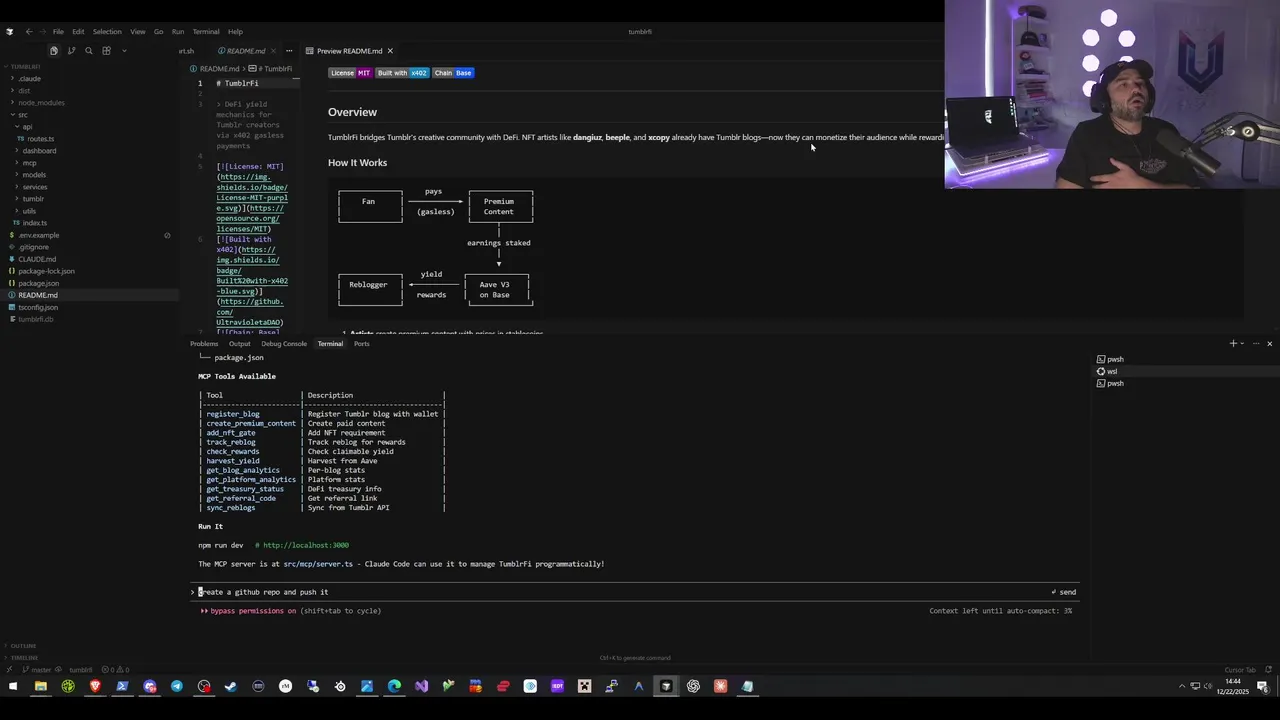Image resolution: width=1280 pixels, height=720 pixels.
Task: Expand the more views chevron in sidebar header
Action: click(x=124, y=51)
